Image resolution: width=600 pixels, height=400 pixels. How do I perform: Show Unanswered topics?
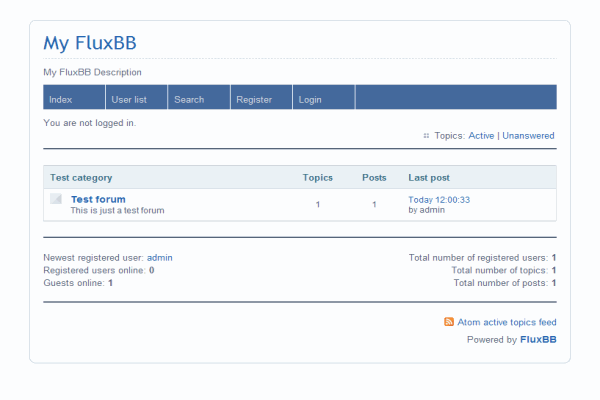pyautogui.click(x=528, y=136)
